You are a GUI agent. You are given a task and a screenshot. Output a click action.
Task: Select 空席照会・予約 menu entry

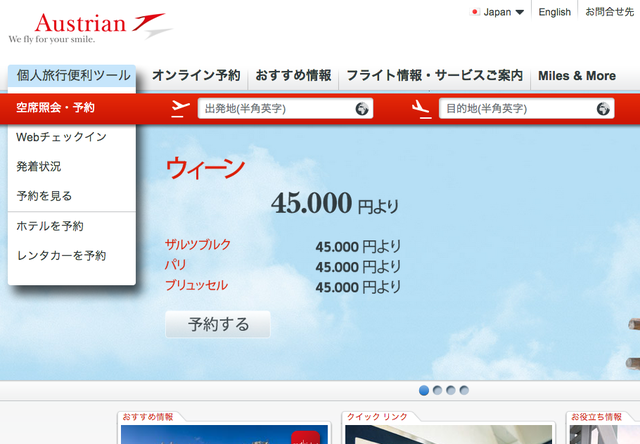(x=55, y=108)
